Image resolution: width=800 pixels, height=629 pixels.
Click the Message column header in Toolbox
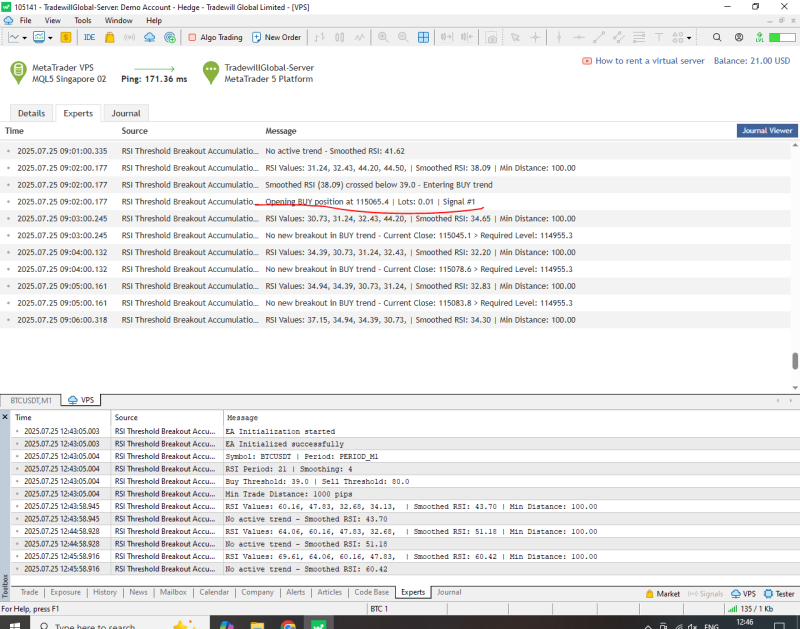(242, 417)
